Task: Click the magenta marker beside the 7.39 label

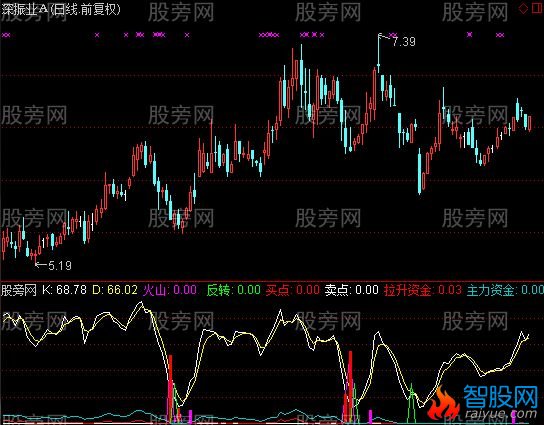Action: (x=393, y=35)
